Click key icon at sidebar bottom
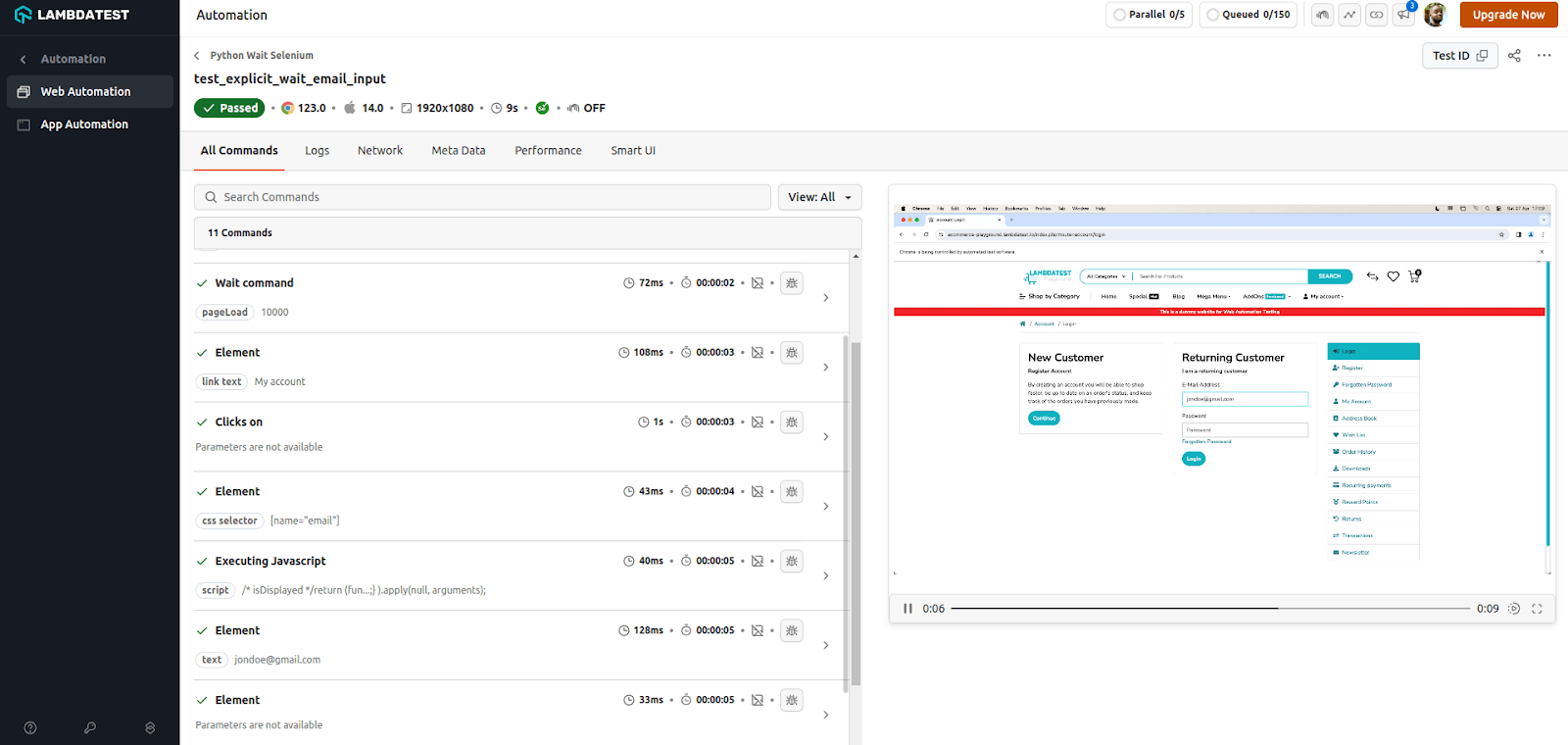The width and height of the screenshot is (1568, 745). click(90, 728)
